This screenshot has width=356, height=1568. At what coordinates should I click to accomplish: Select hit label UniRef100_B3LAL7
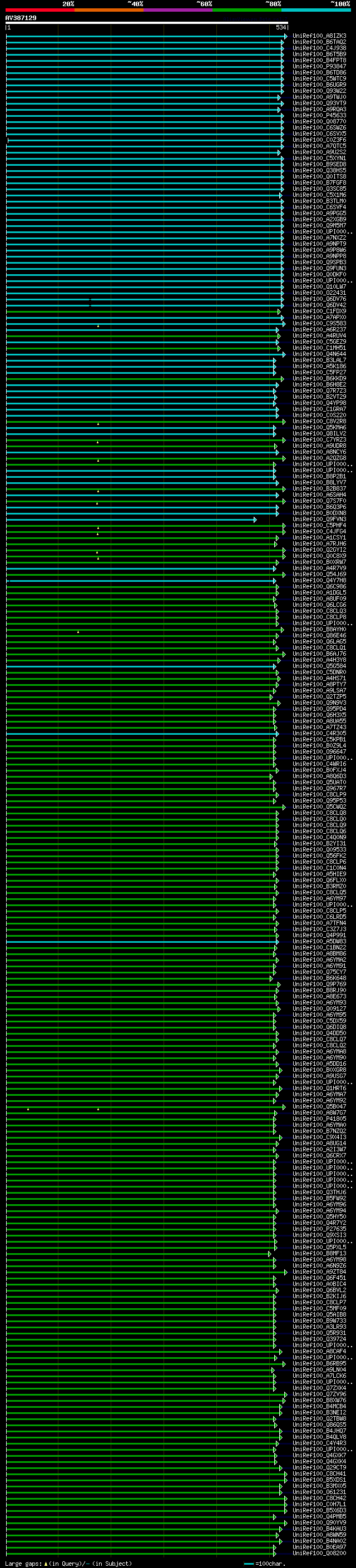[319, 360]
